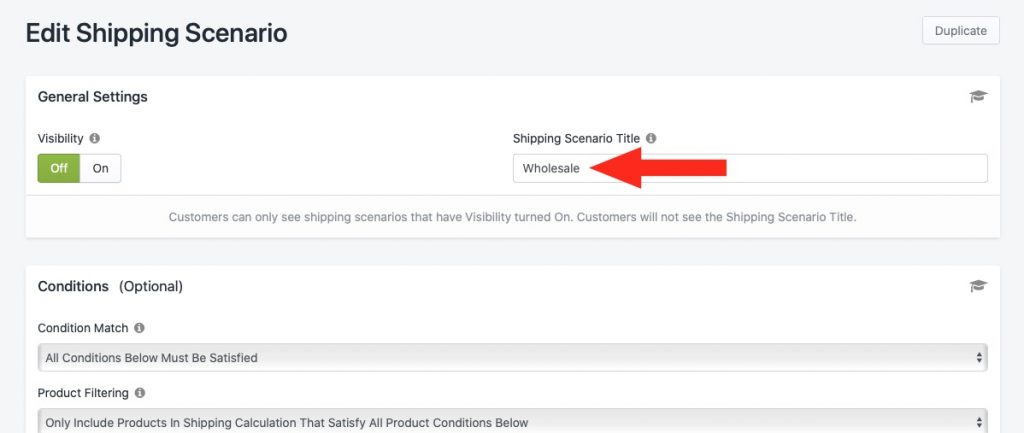
Task: Open the Product Filtering dropdown
Action: pos(513,421)
